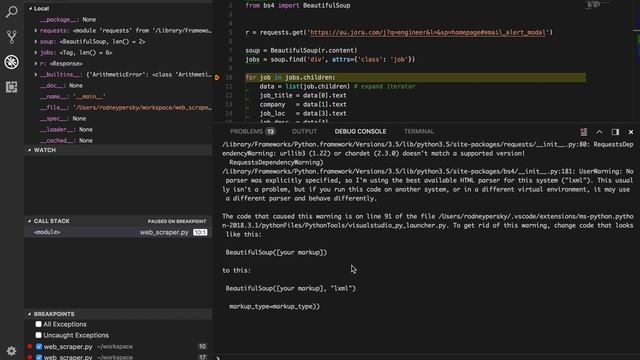Collapse the WATCH section
Image resolution: width=640 pixels, height=360 pixels.
[x=30, y=150]
